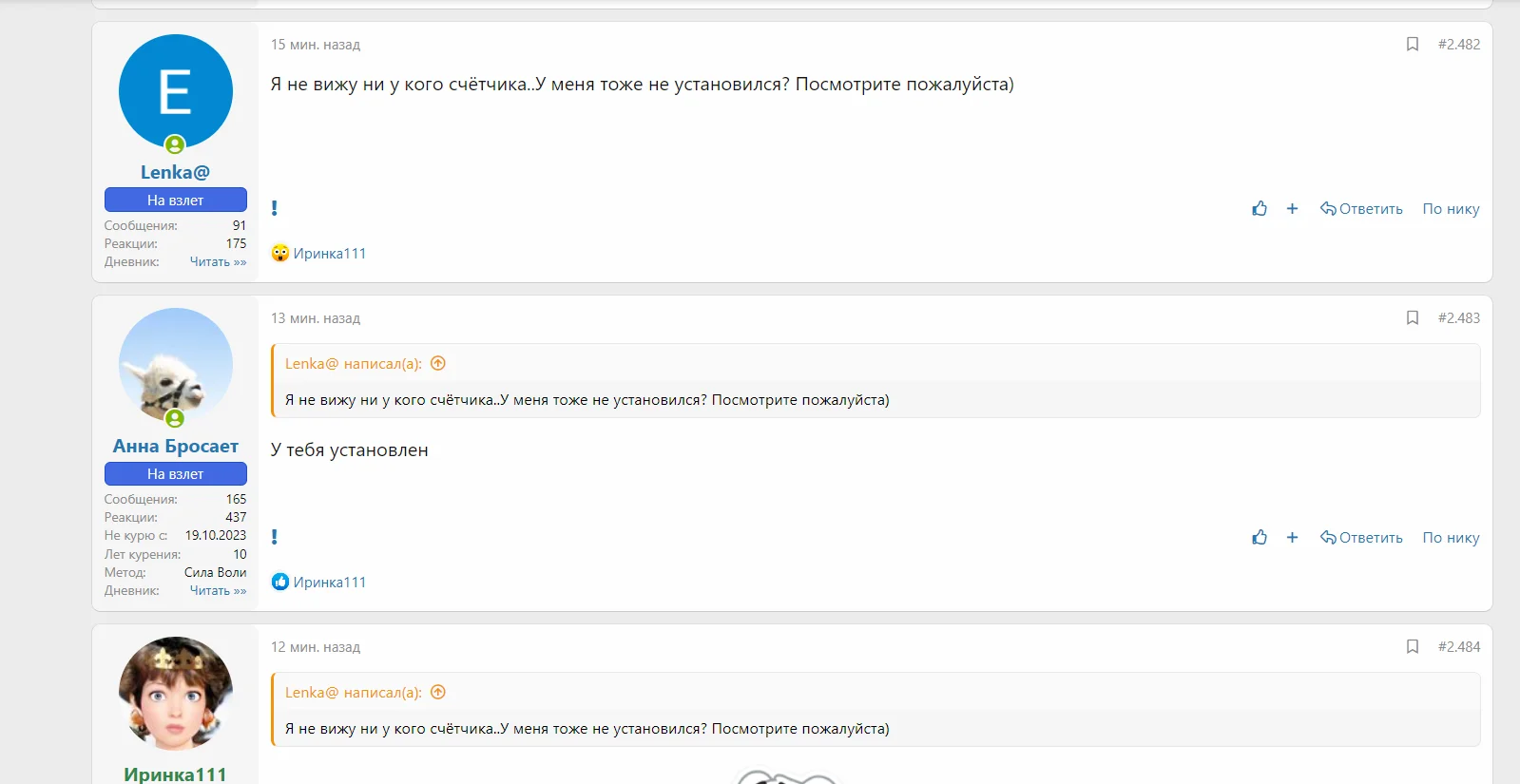Open Lenka@'s diary via Читать link

point(218,262)
